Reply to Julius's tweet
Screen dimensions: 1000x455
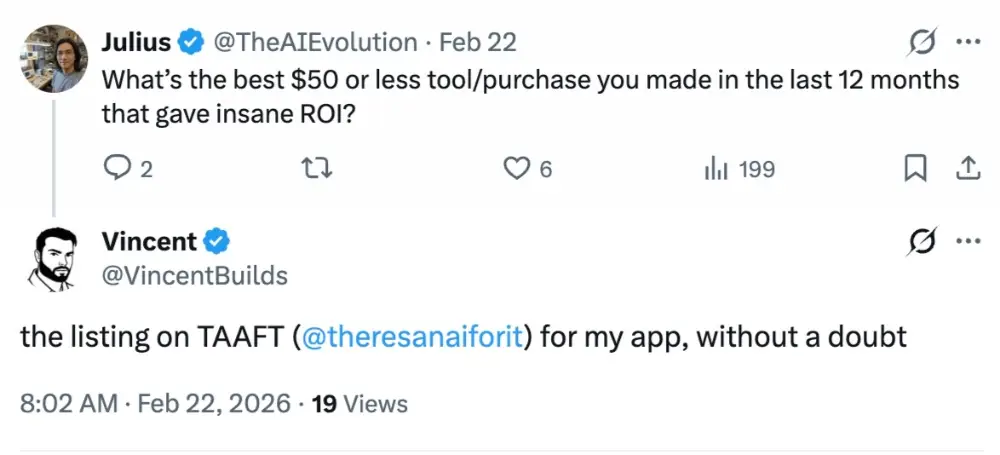coord(118,169)
